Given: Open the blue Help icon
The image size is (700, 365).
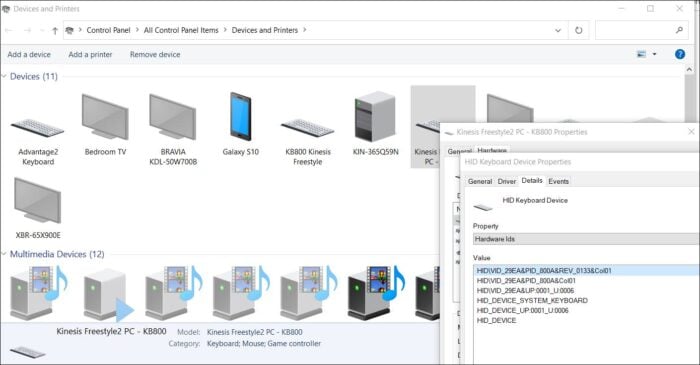Looking at the screenshot, I should (x=680, y=54).
